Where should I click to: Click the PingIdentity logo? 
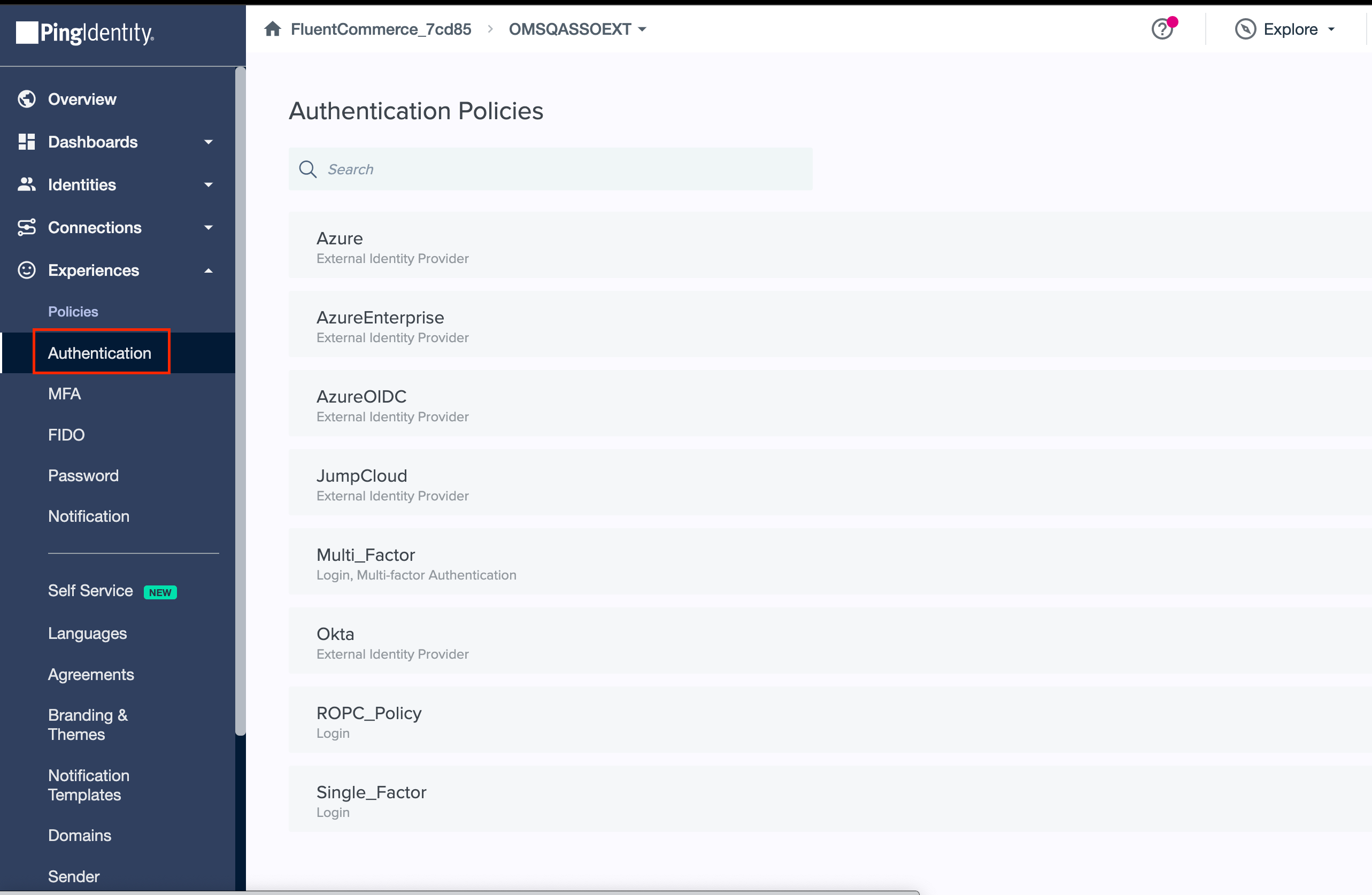pyautogui.click(x=84, y=33)
